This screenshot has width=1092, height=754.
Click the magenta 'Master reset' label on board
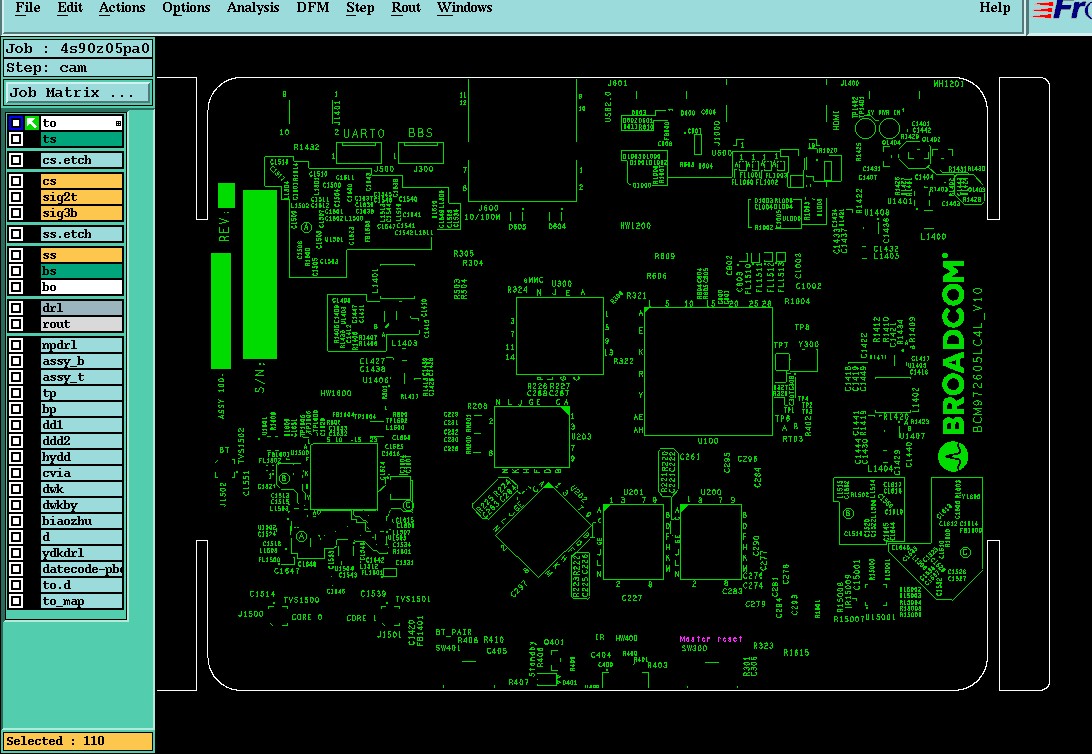(x=710, y=638)
